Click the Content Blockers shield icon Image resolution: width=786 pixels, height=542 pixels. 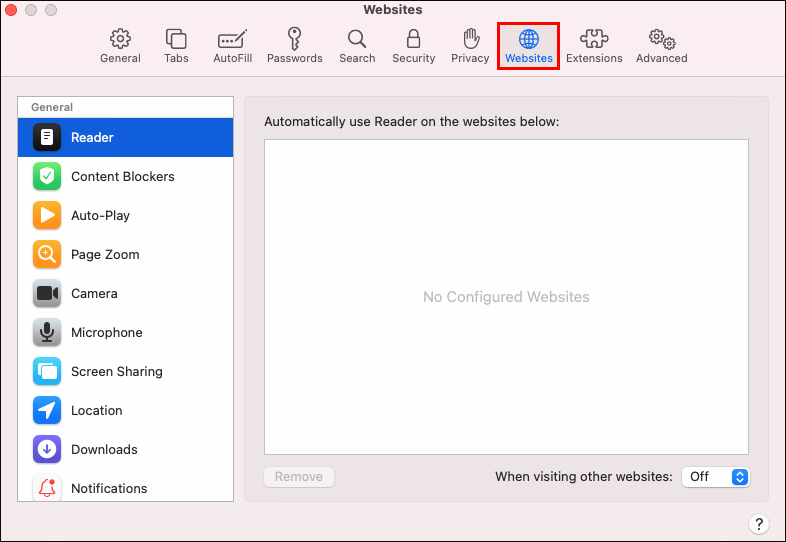[47, 176]
